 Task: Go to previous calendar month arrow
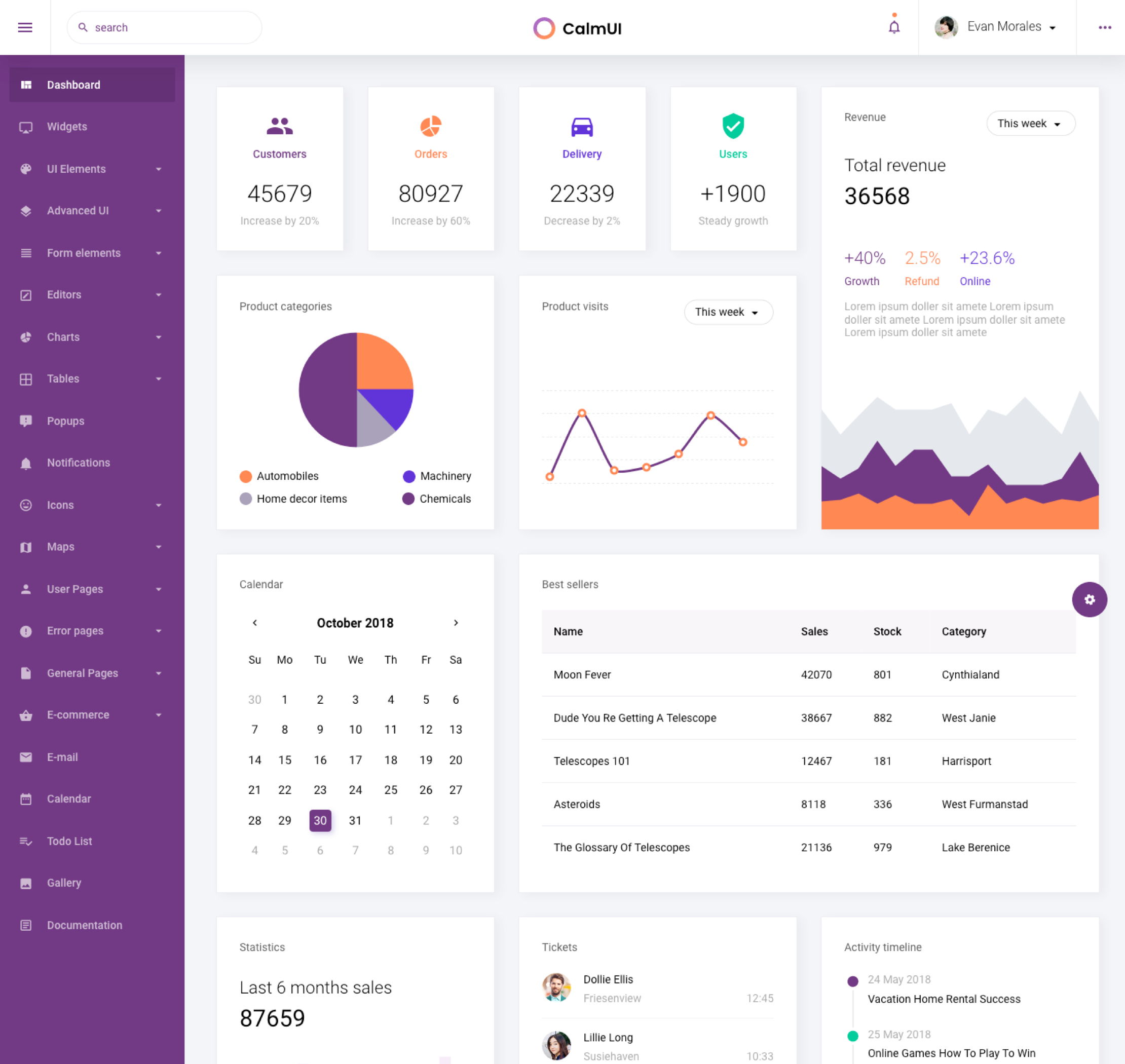point(255,623)
